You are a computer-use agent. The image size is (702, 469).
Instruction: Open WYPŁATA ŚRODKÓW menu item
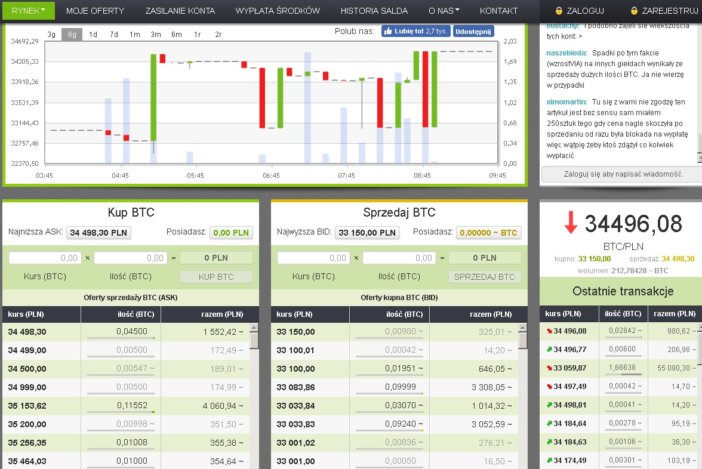tap(278, 11)
